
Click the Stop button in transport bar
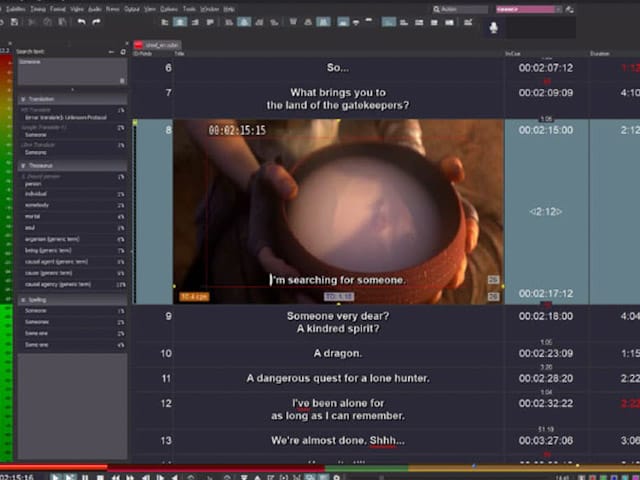point(100,477)
